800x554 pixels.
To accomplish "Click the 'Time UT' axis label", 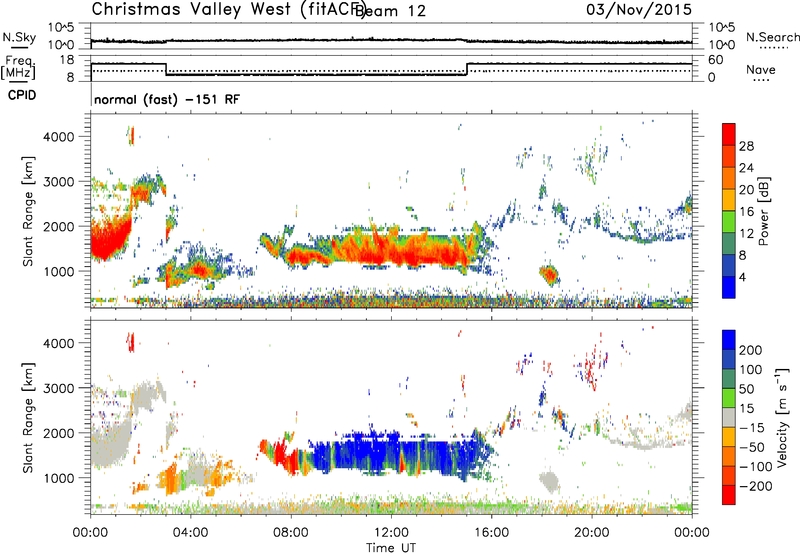I will coord(391,548).
